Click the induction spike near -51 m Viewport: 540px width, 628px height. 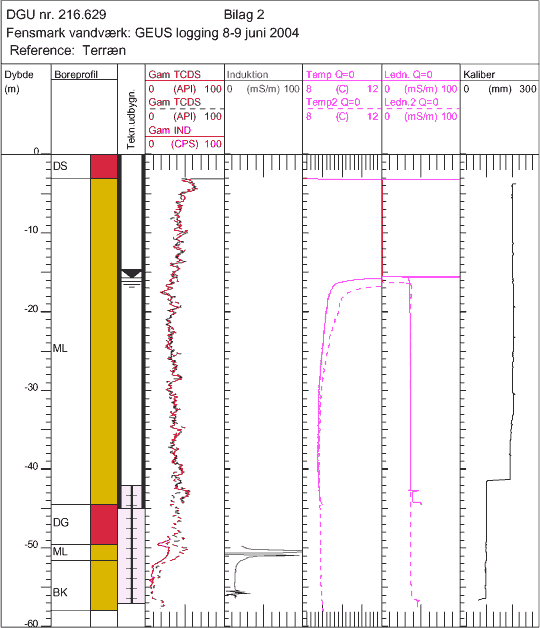[x=262, y=554]
